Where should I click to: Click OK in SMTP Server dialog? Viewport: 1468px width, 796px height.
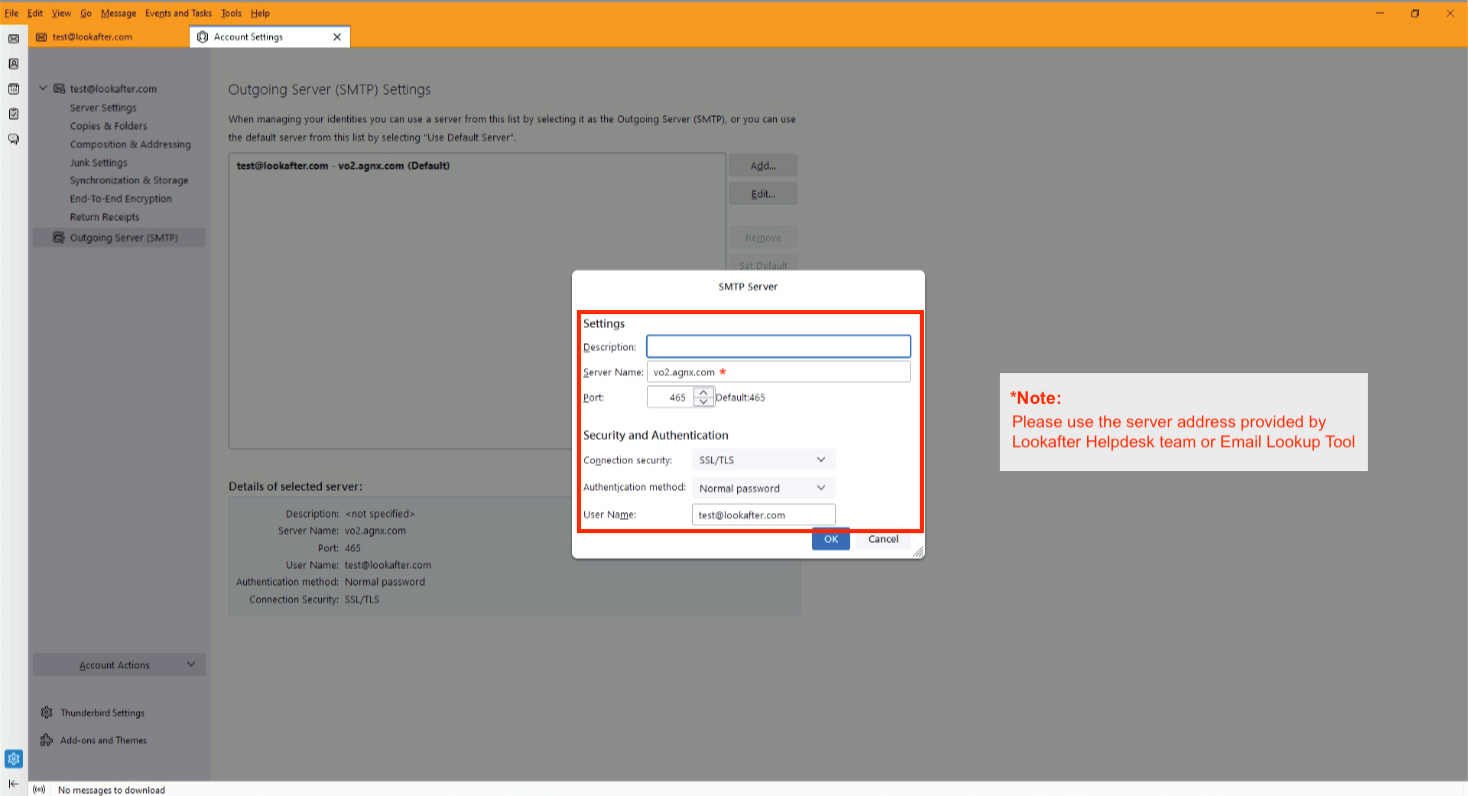coord(830,539)
